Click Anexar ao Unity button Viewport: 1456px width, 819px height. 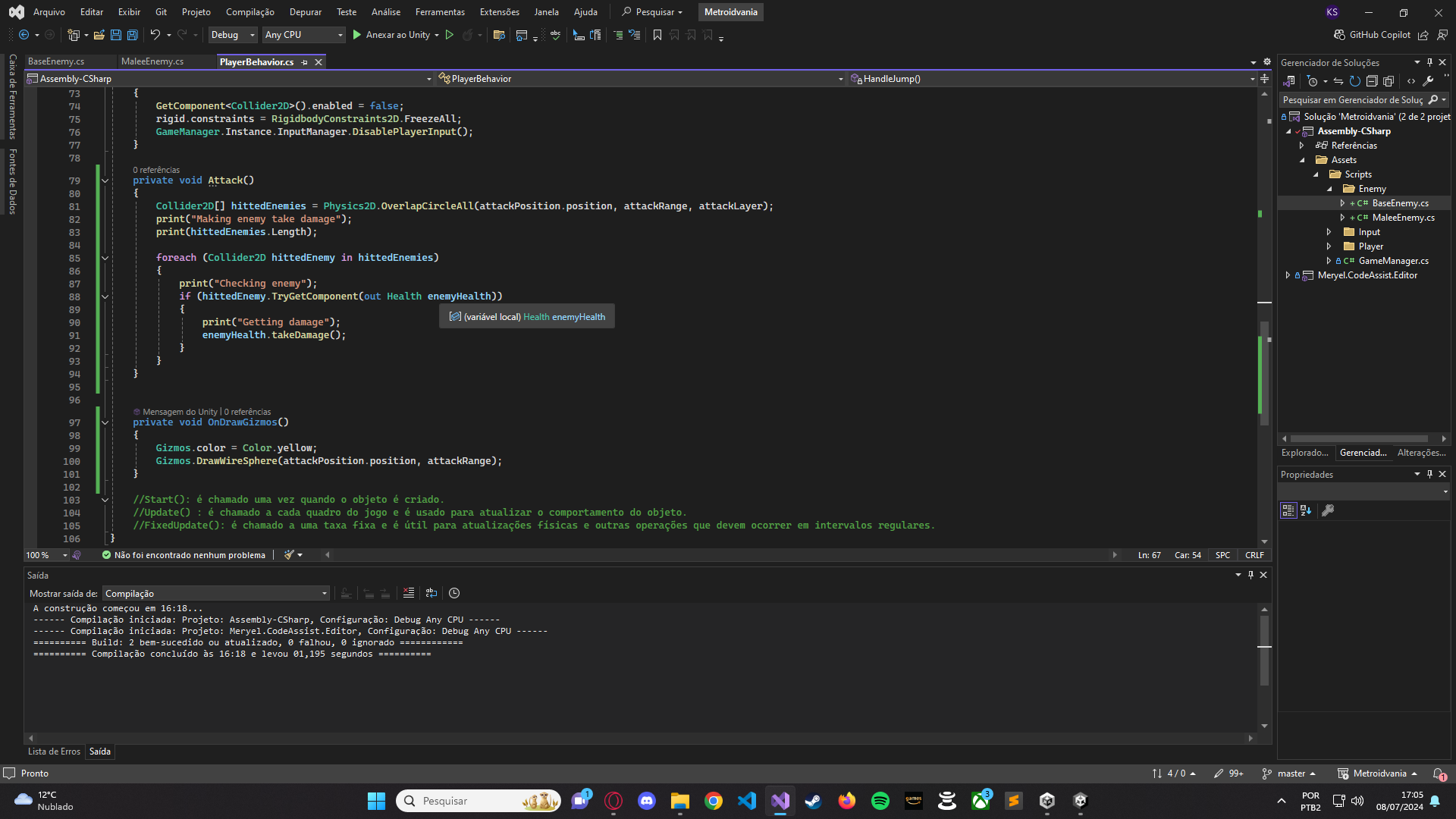point(396,35)
